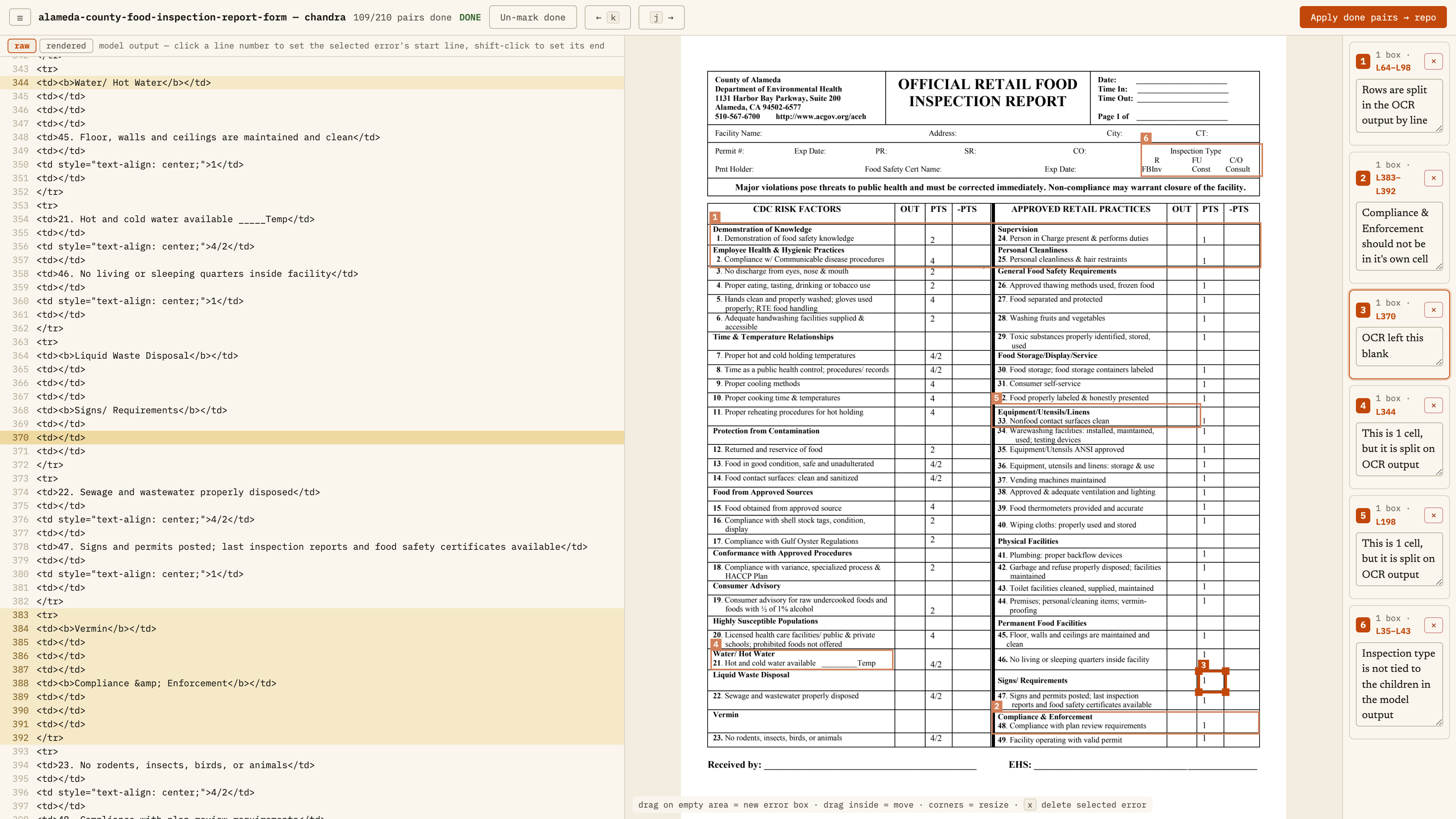Image resolution: width=1456 pixels, height=819 pixels.
Task: Edit note 'Compliance & Enforcement should not be'
Action: point(1400,236)
